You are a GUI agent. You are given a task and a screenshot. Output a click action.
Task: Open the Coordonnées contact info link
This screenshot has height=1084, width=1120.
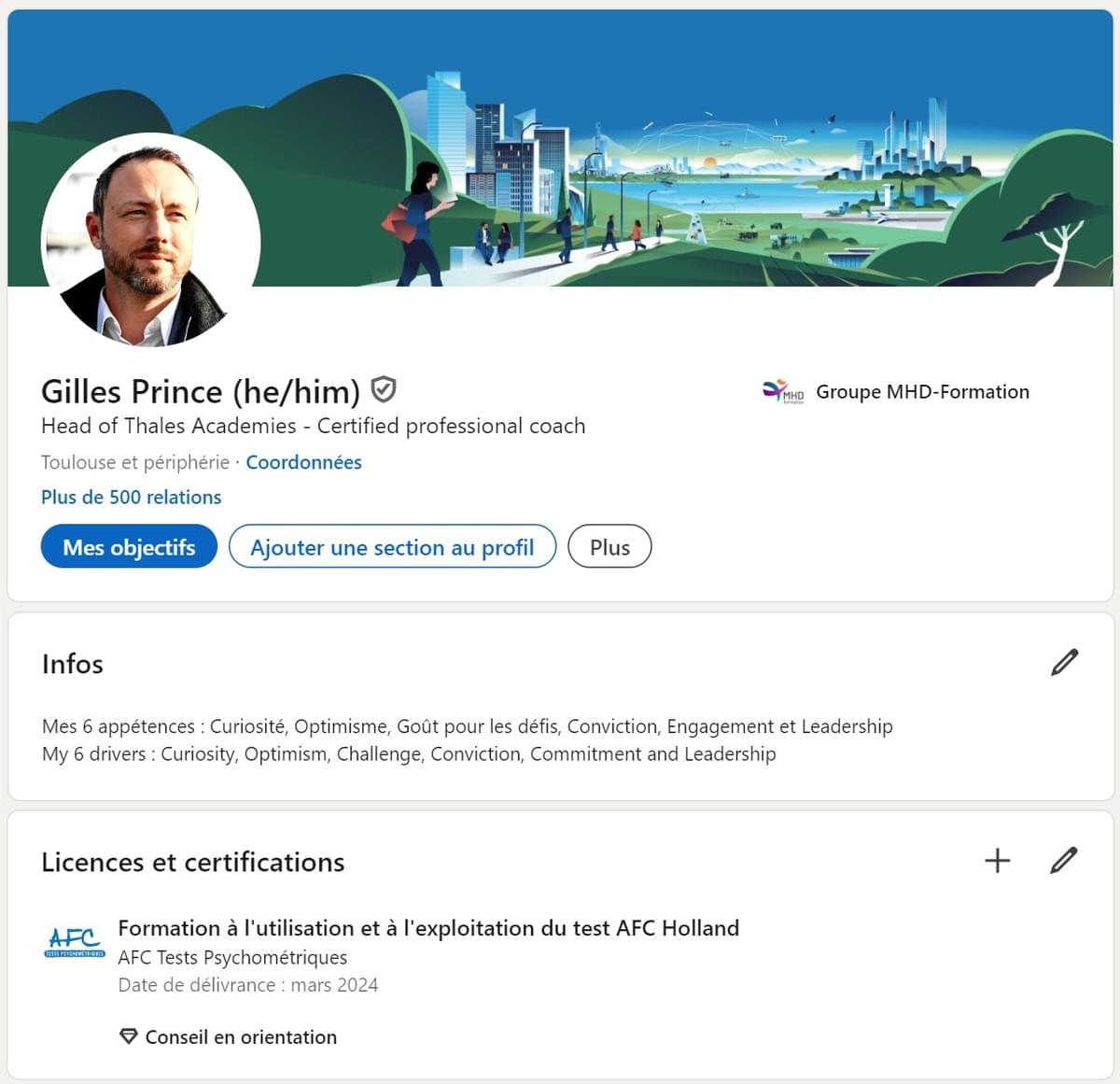pos(303,462)
